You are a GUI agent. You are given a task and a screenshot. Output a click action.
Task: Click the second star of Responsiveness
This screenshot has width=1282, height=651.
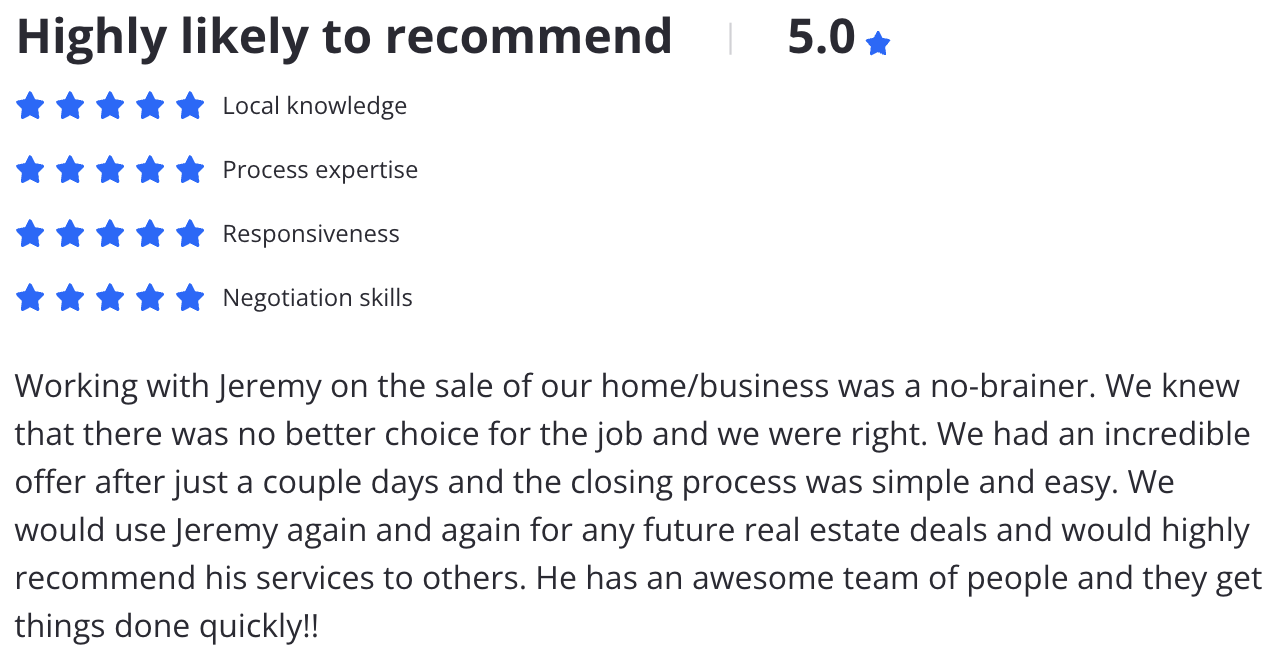tap(70, 233)
